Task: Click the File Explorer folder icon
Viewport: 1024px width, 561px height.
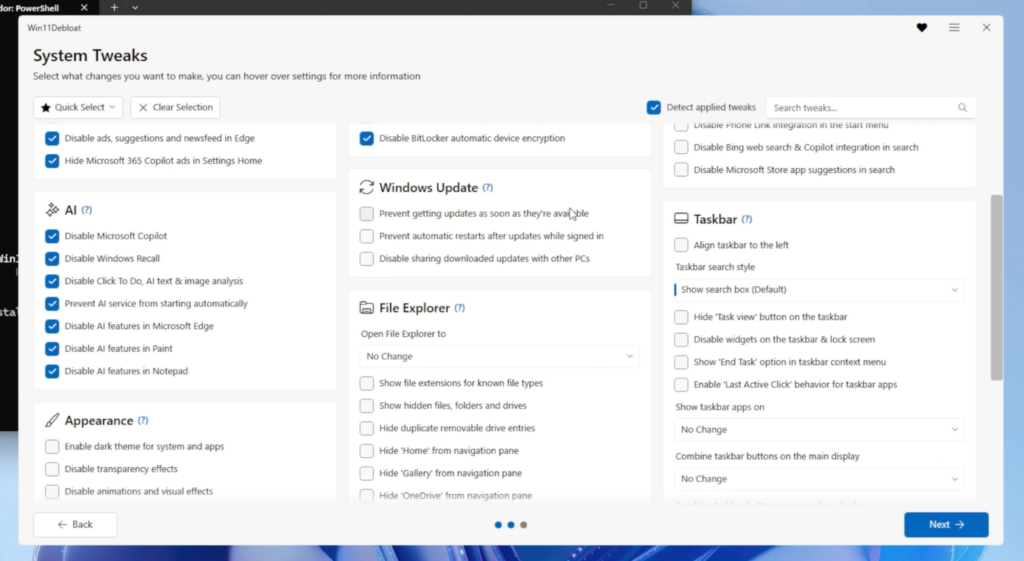Action: 366,308
